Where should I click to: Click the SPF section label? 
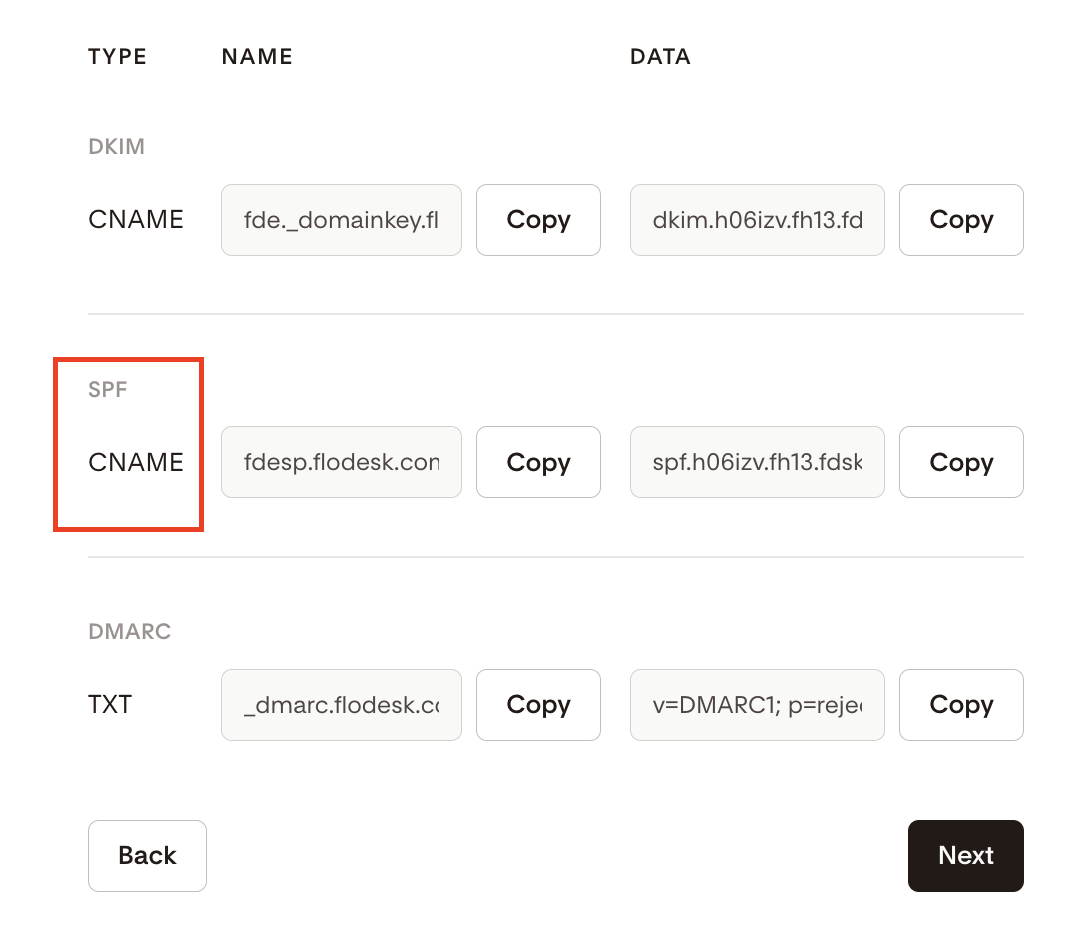(x=108, y=390)
